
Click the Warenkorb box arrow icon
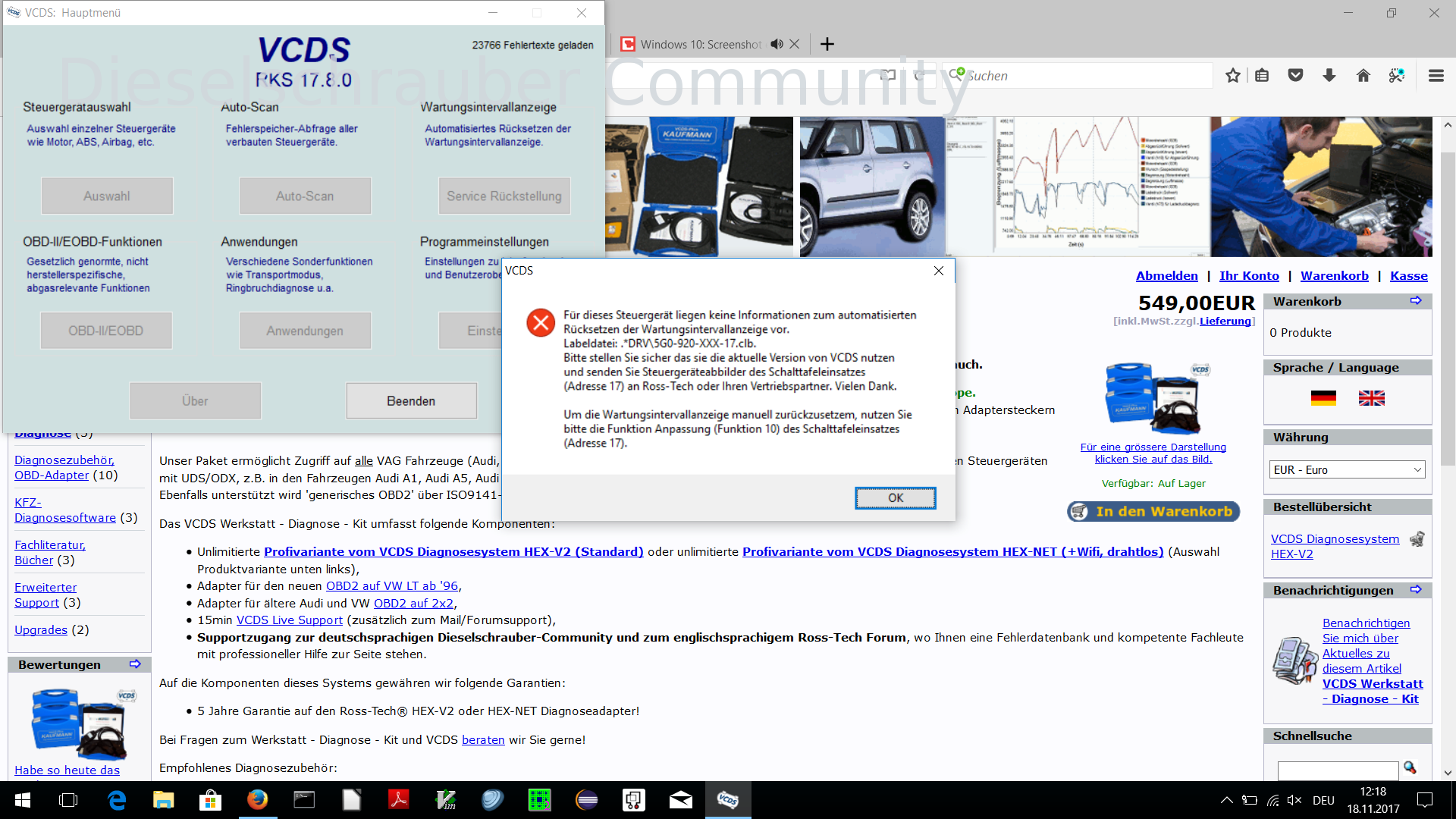click(x=1416, y=301)
